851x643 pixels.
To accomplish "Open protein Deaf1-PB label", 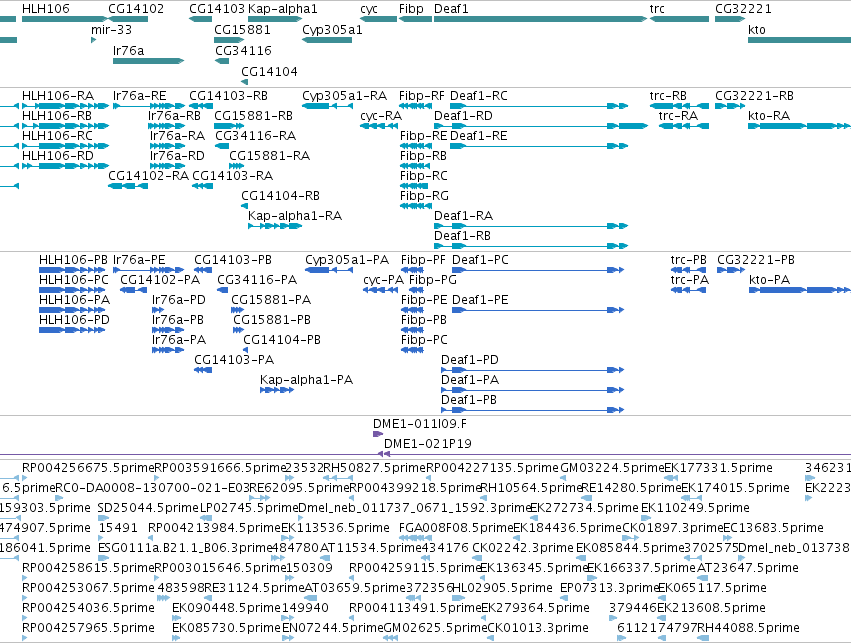I will tap(469, 400).
